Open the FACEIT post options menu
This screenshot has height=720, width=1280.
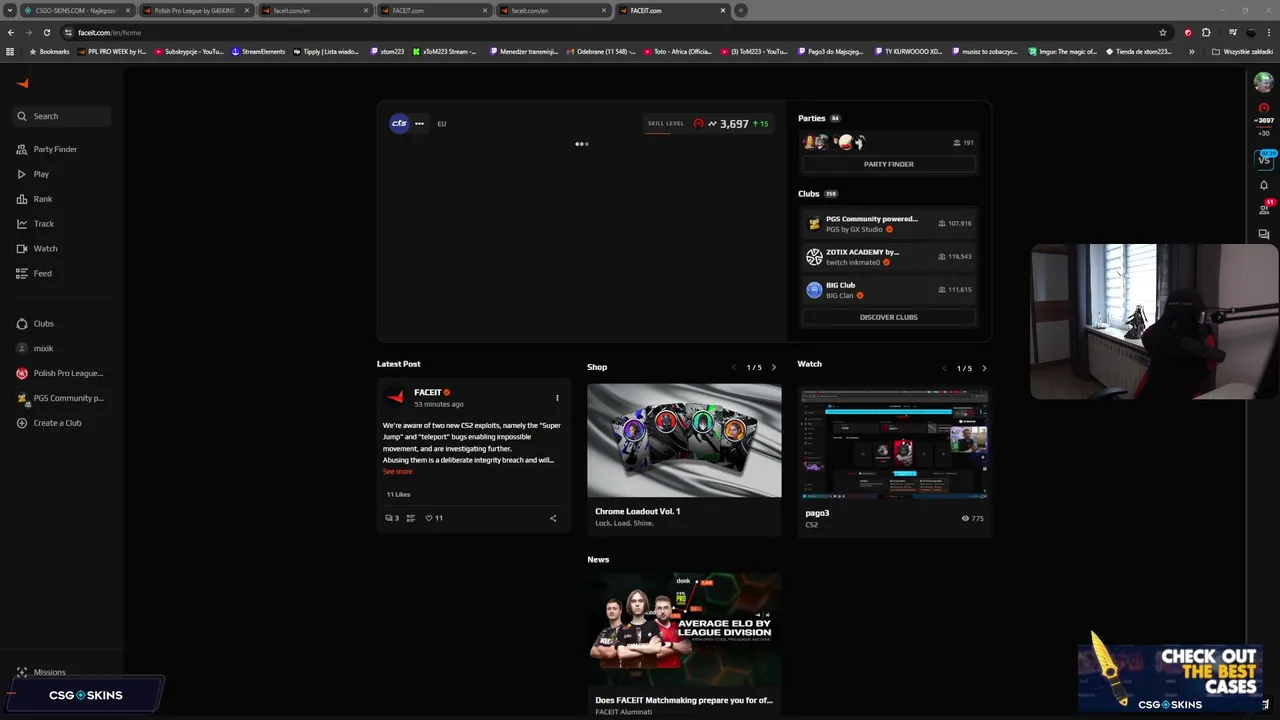click(x=557, y=398)
